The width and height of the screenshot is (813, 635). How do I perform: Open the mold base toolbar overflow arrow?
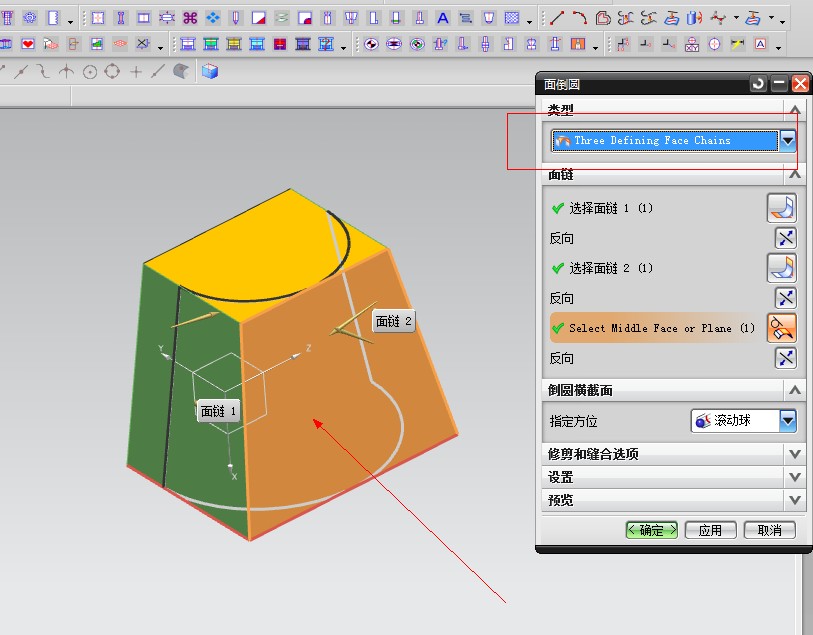[343, 48]
